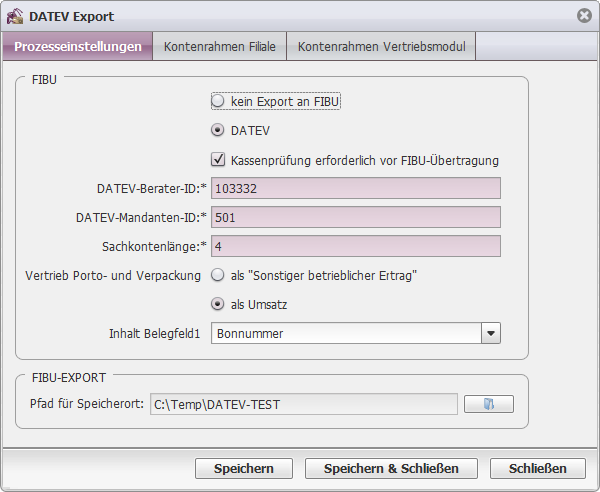Focus the Sachkontenlänge input field

(356, 246)
